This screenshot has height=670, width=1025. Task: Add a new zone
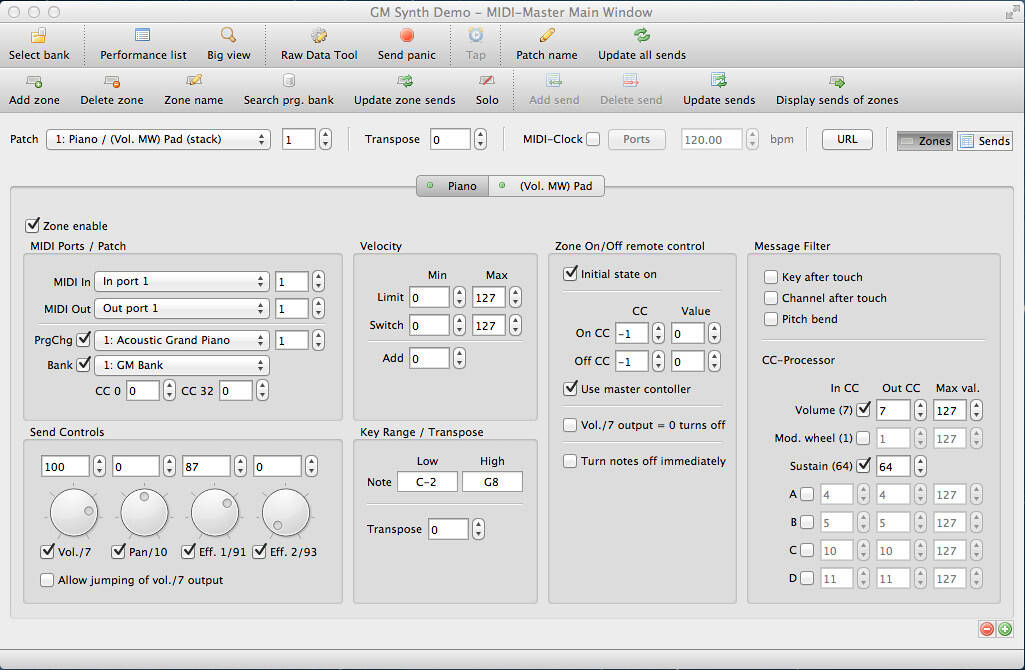tap(34, 90)
